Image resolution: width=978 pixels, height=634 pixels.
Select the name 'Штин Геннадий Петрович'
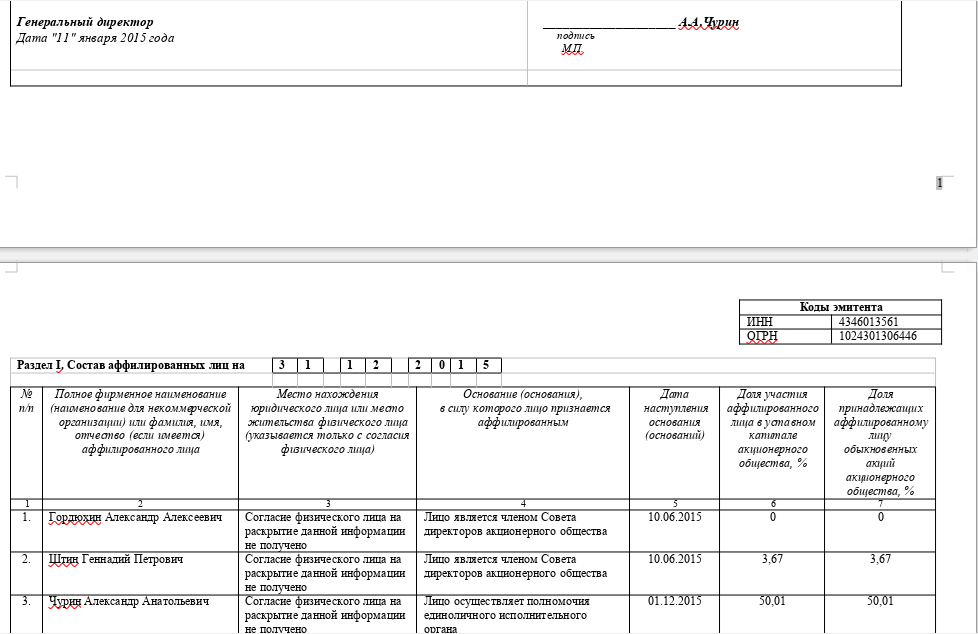[x=116, y=560]
